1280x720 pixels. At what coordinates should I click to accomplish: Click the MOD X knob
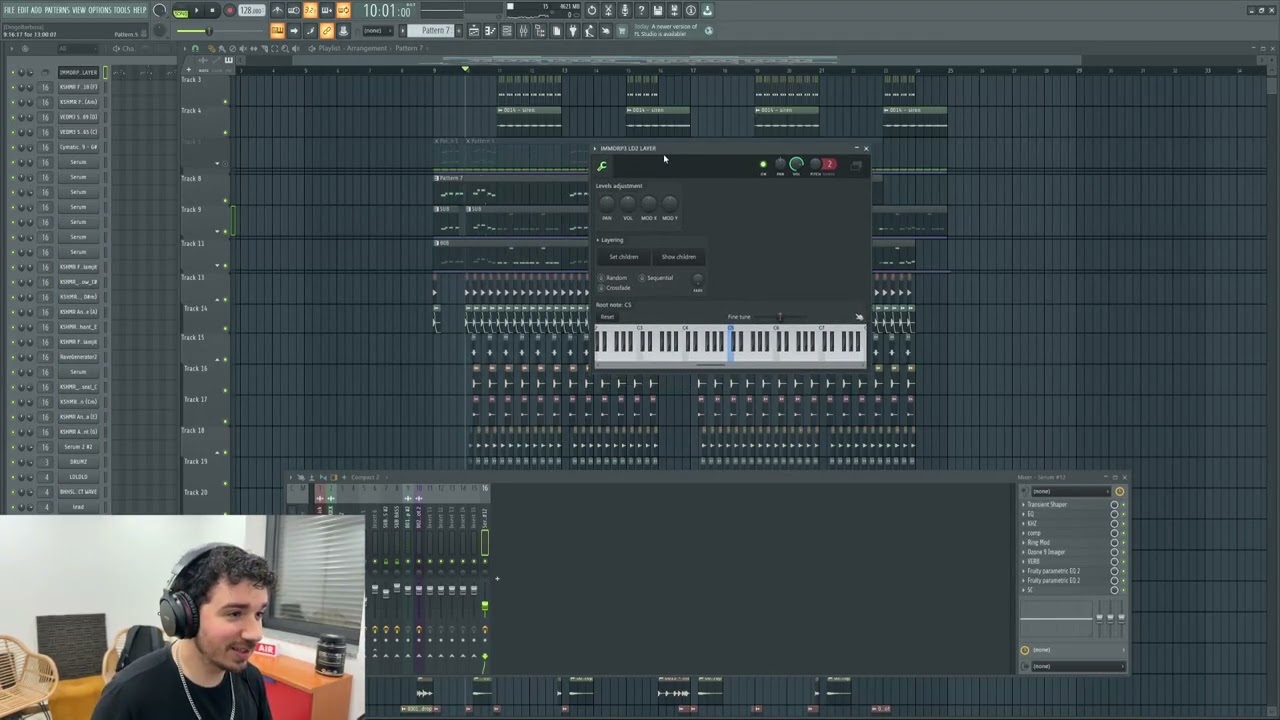[x=649, y=204]
